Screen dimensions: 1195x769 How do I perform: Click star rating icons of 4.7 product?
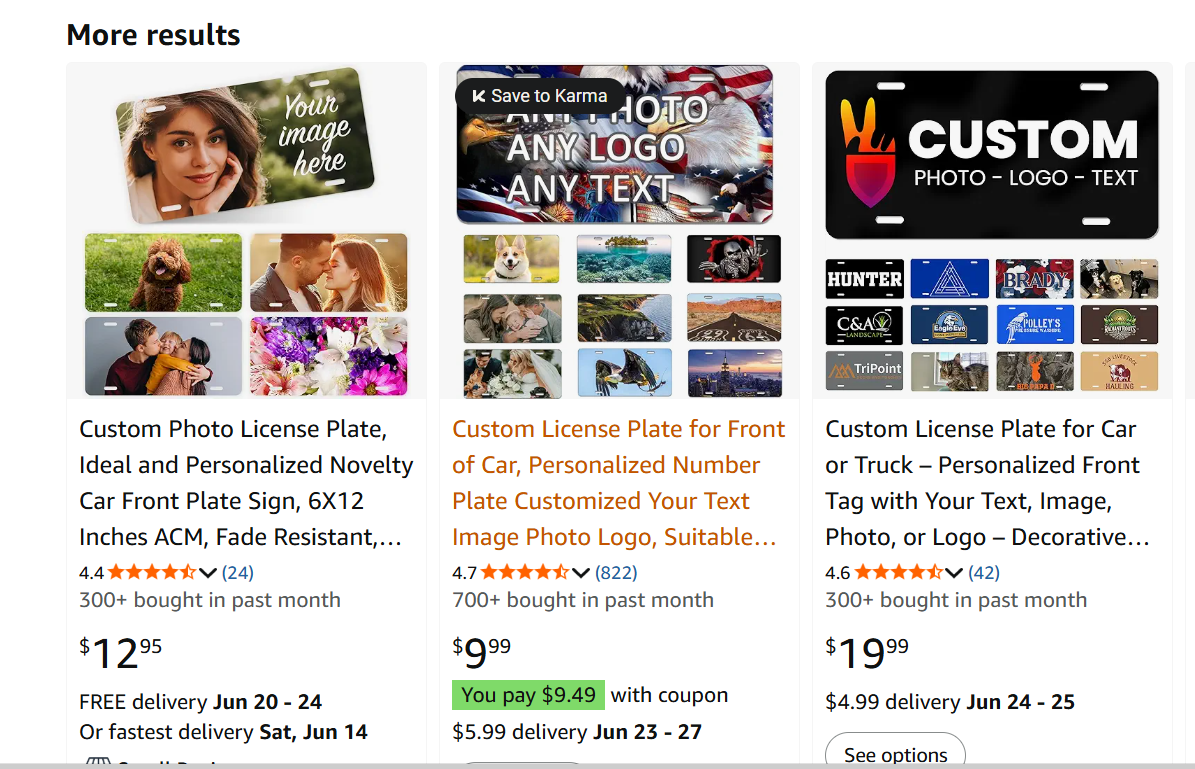524,573
